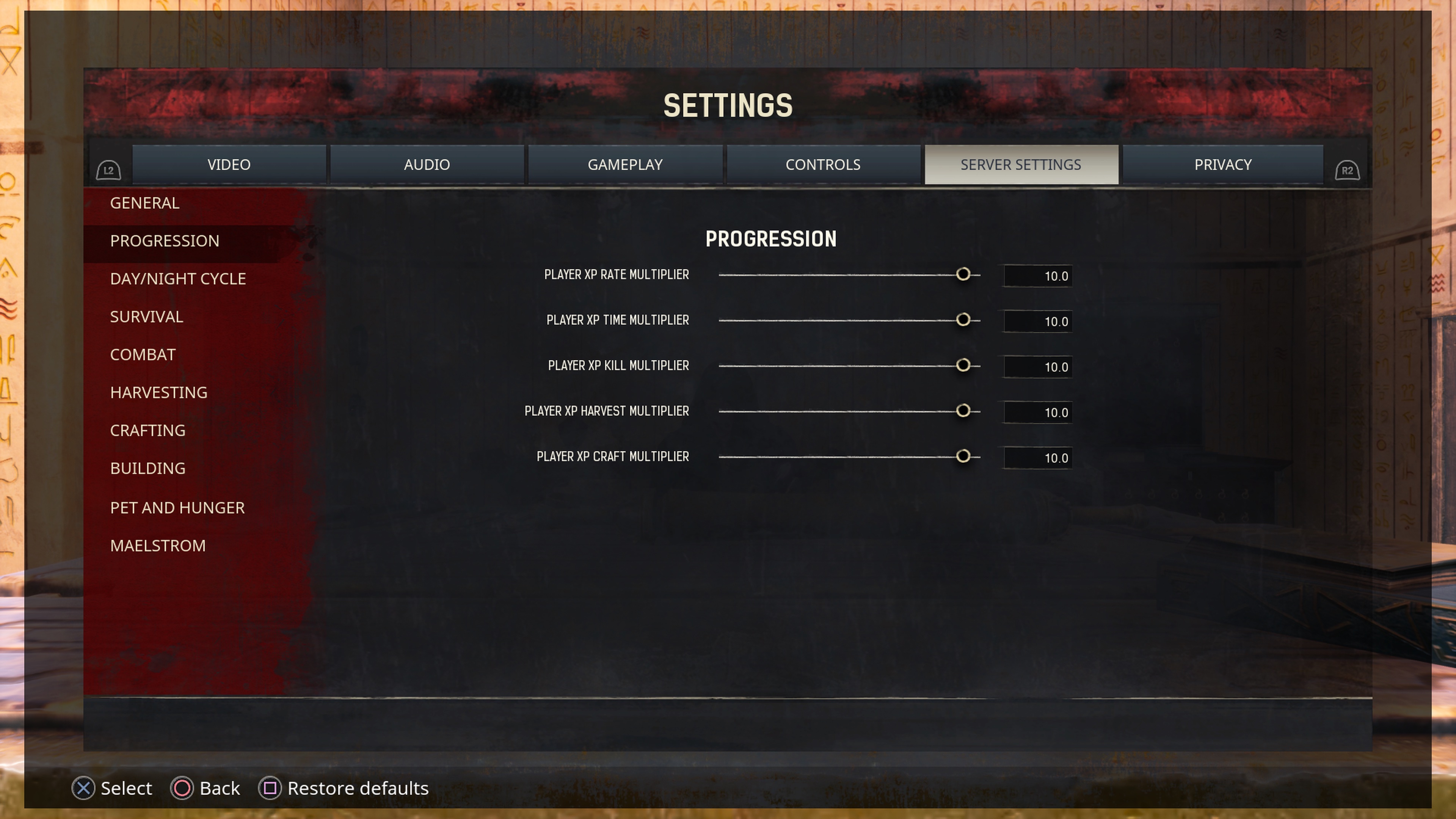
Task: Click the Player XP Time Multiplier value box
Action: coord(1038,321)
